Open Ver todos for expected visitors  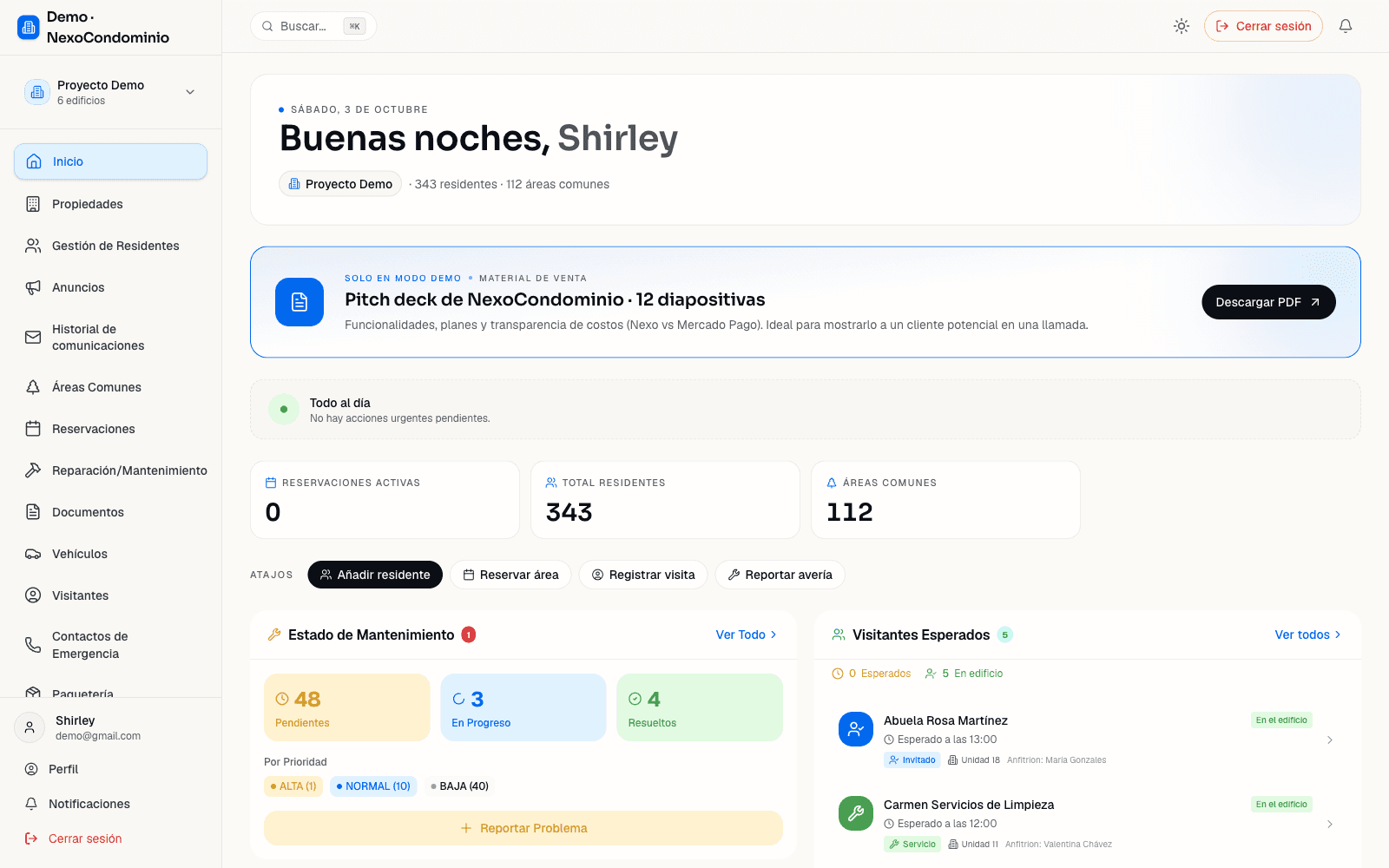tap(1307, 635)
